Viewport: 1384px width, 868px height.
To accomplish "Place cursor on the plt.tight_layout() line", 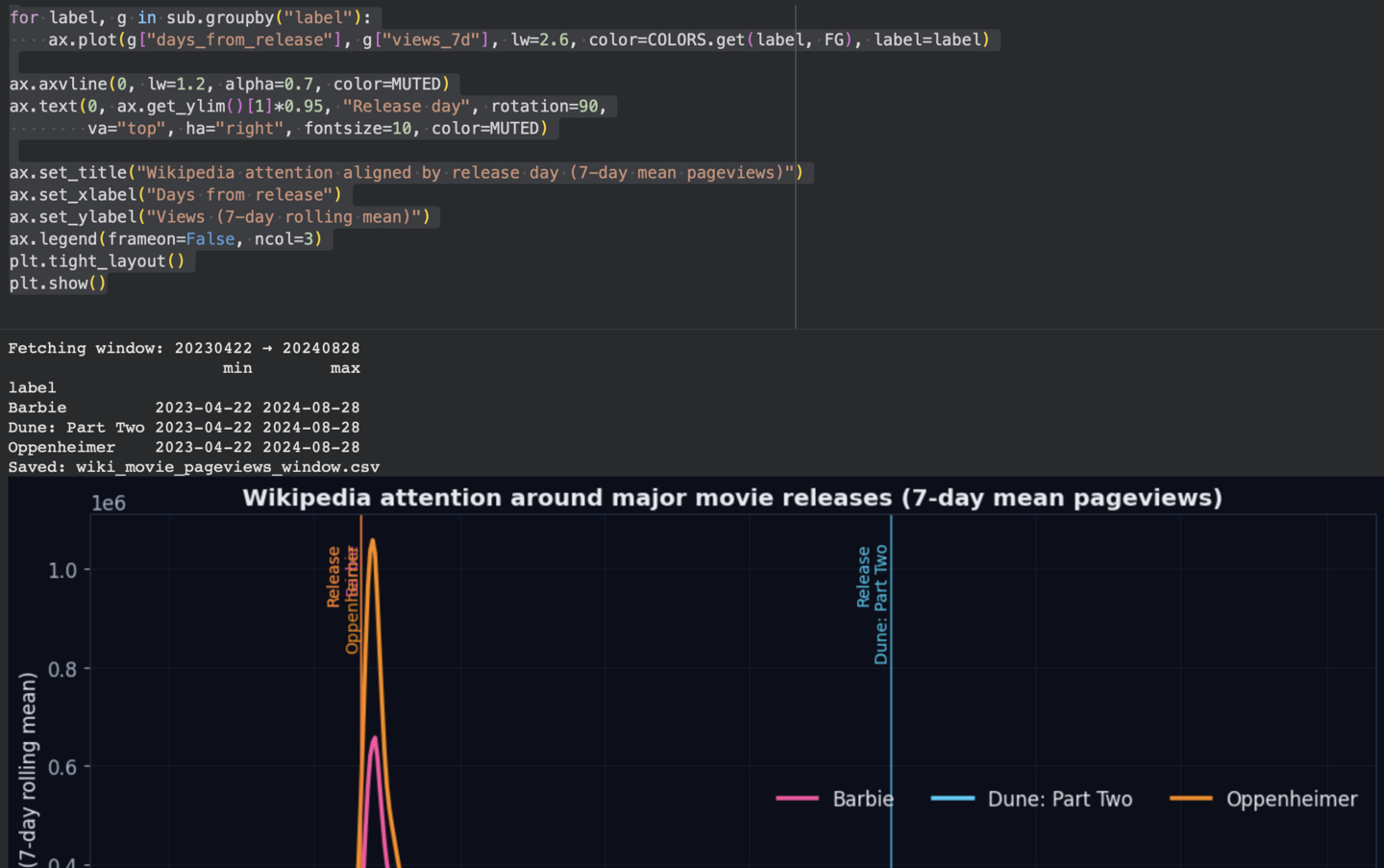I will pyautogui.click(x=96, y=261).
